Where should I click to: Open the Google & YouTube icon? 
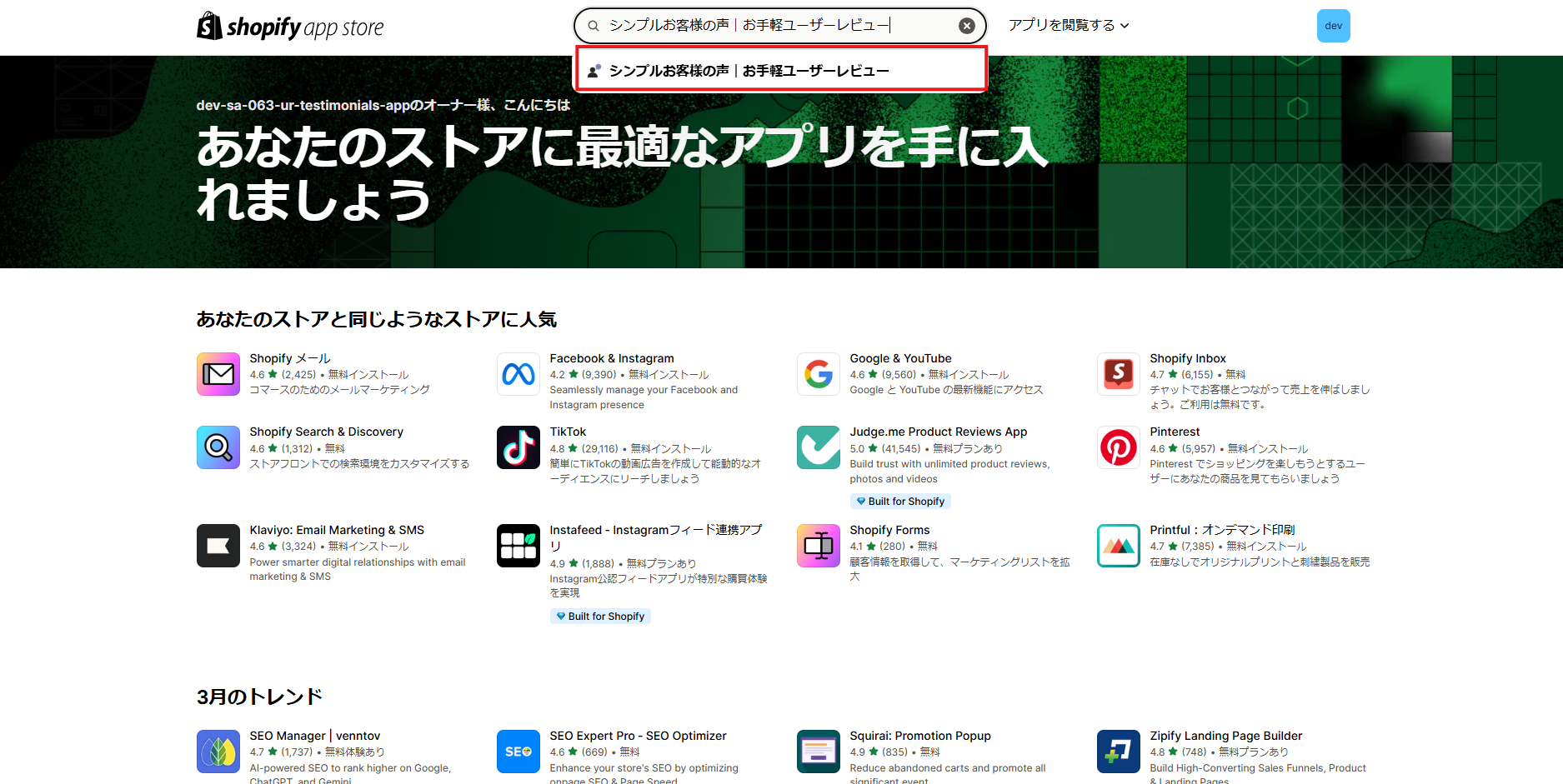[819, 374]
